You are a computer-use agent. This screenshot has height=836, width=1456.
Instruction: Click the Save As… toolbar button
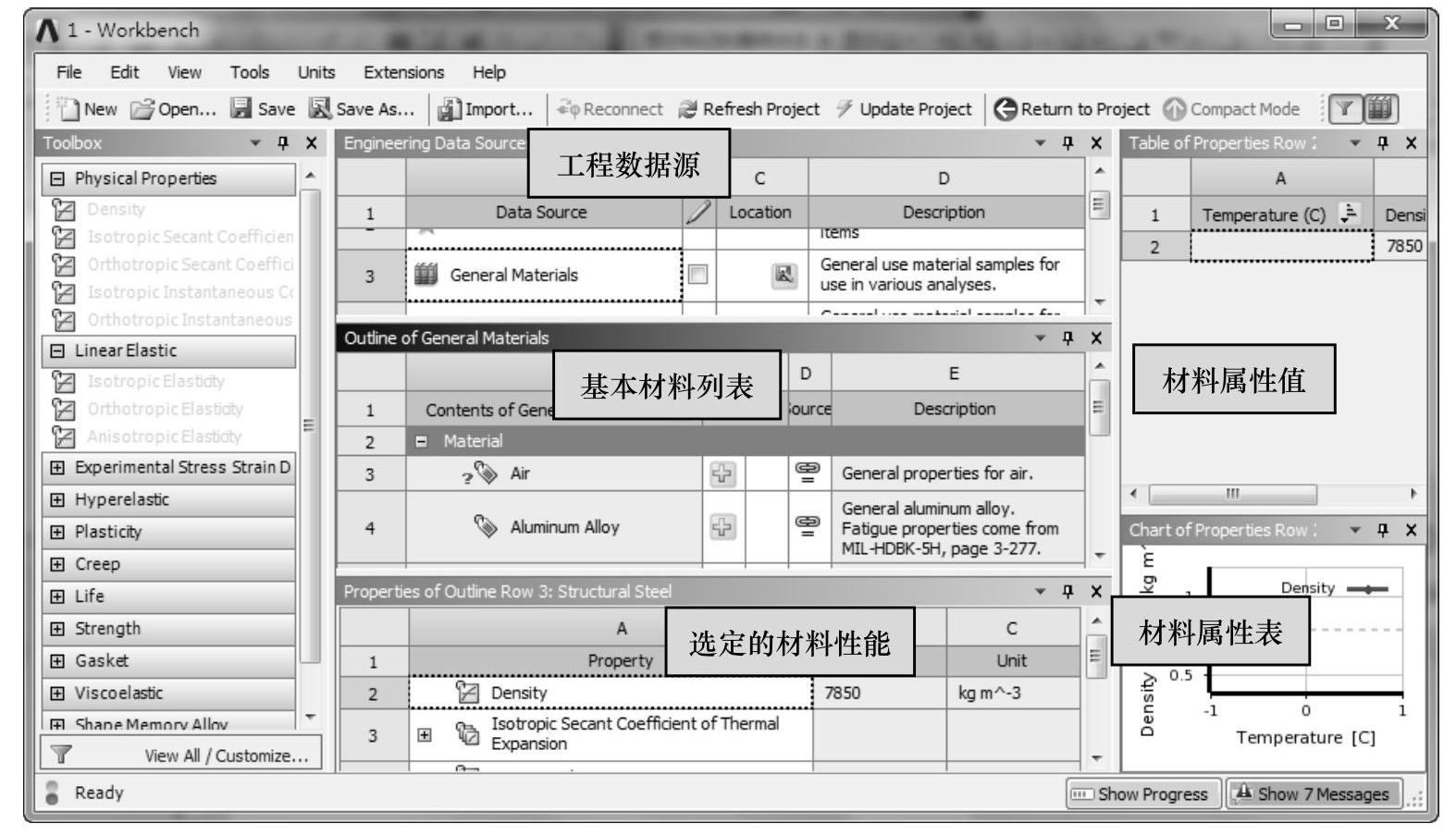coord(362,109)
